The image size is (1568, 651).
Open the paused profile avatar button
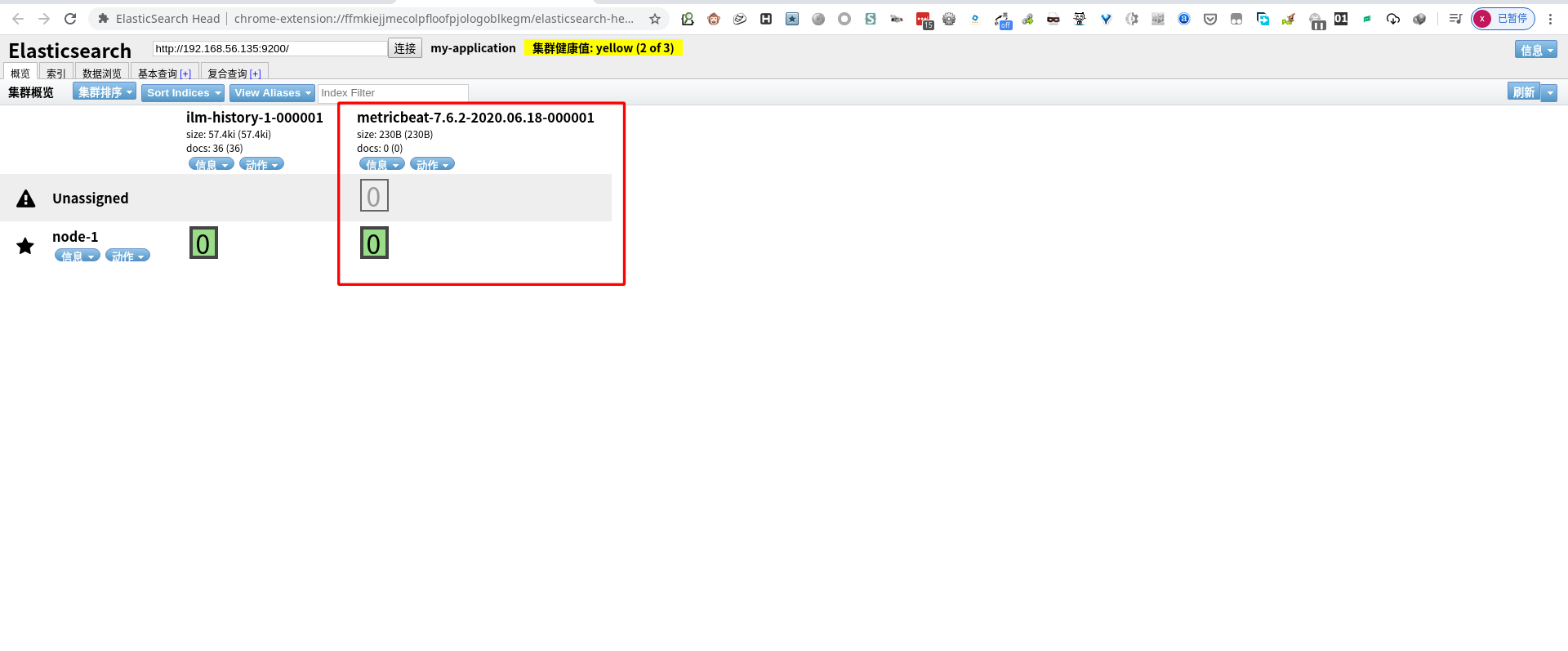pyautogui.click(x=1503, y=19)
